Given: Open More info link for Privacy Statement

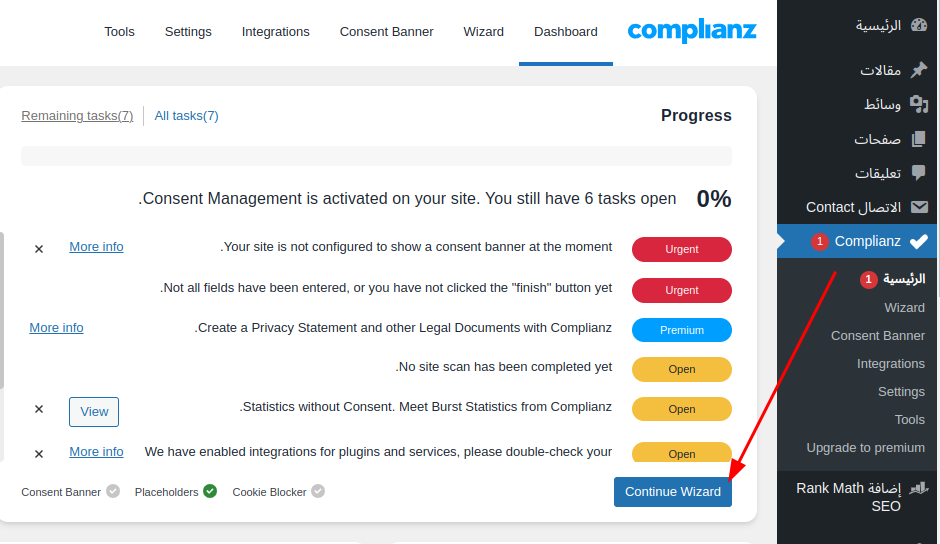Looking at the screenshot, I should 57,328.
